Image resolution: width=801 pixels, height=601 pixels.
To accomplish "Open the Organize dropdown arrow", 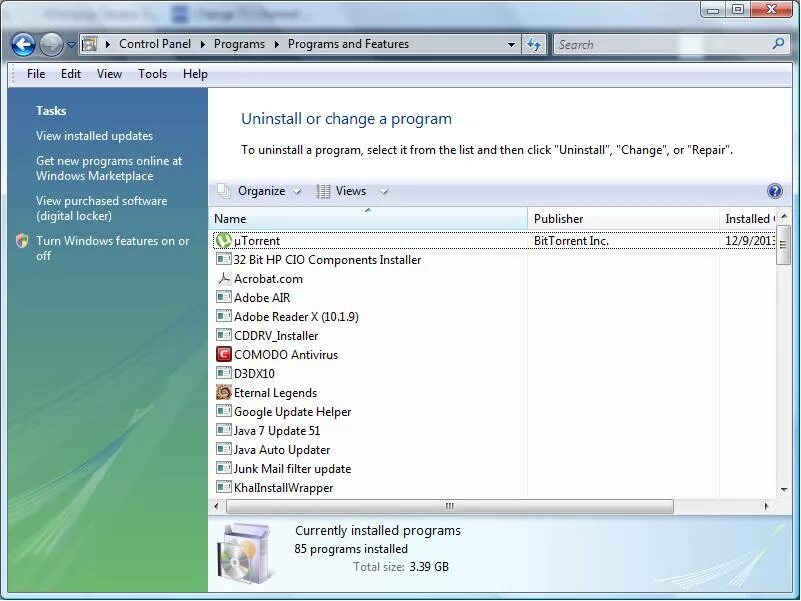I will point(297,192).
